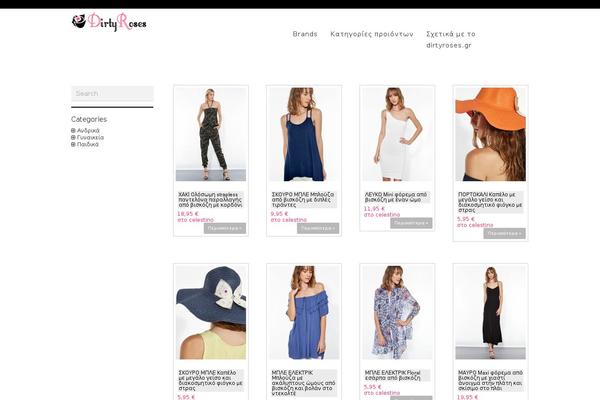This screenshot has width=600, height=400.
Task: Click Περισσότερα button for dark blue blouse
Action: [318, 228]
